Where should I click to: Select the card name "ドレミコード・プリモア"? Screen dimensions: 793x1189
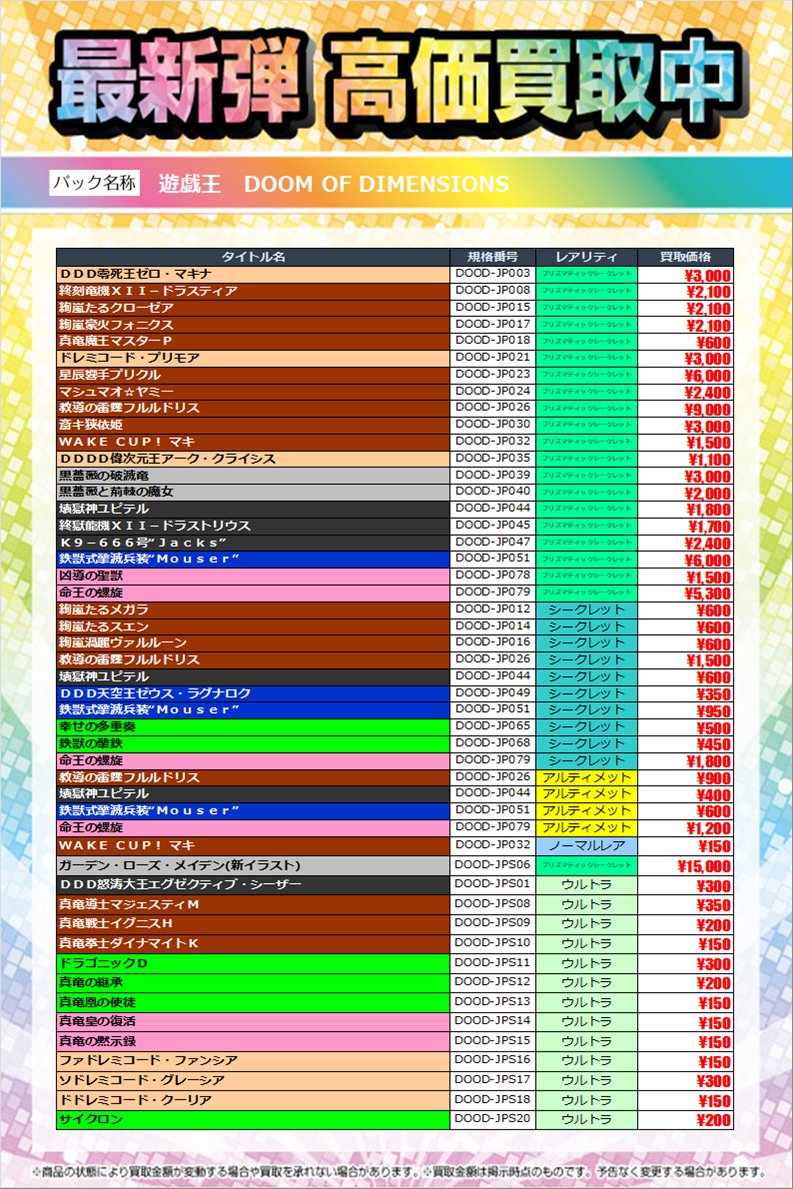[x=130, y=358]
